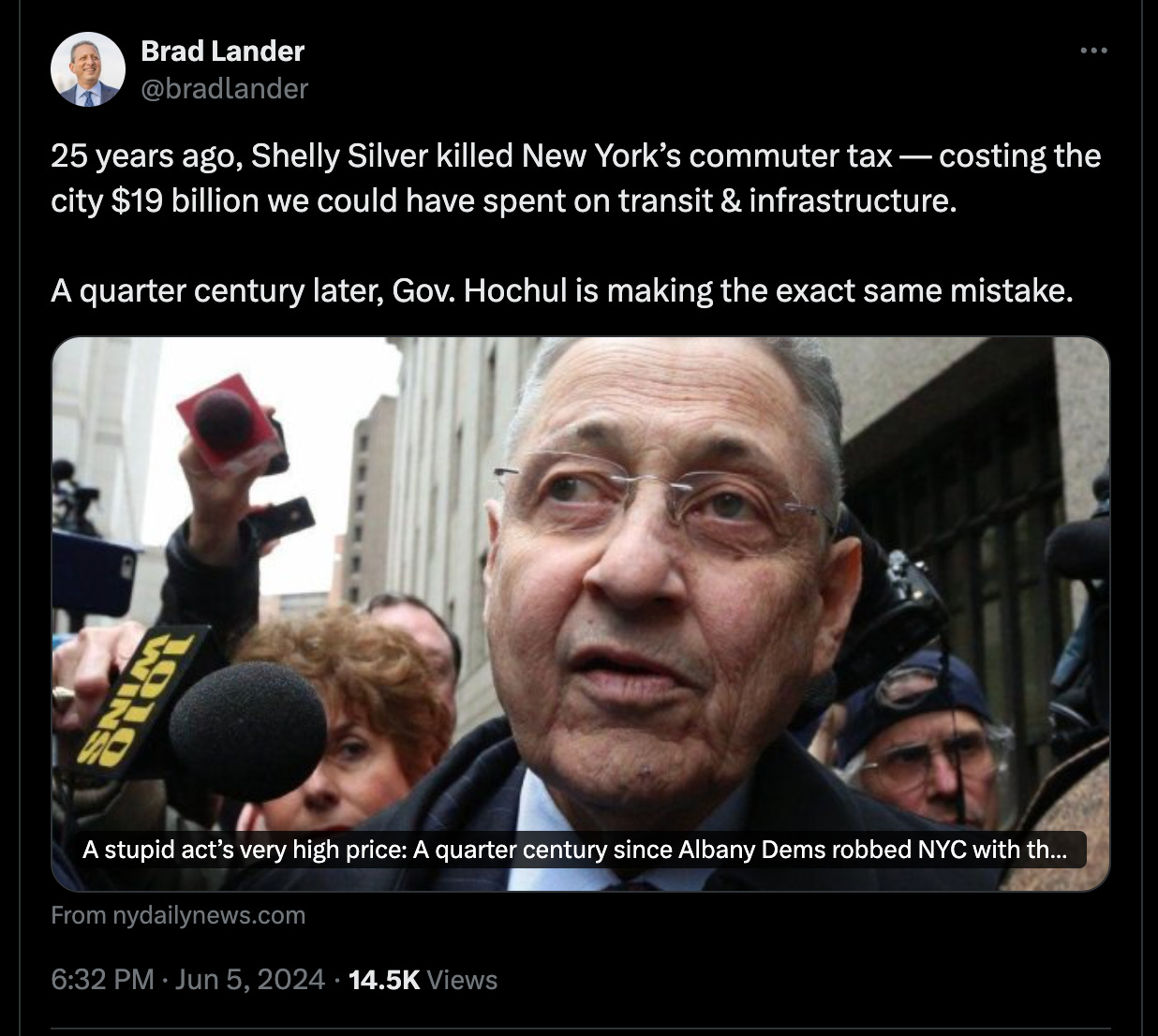1158x1036 pixels.
Task: Open the Daily News article card photo
Action: (x=580, y=614)
